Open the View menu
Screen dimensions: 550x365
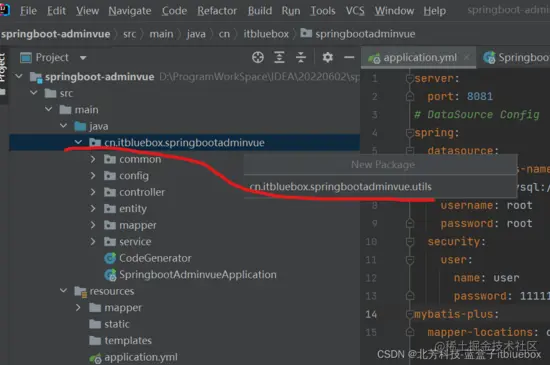(x=87, y=11)
